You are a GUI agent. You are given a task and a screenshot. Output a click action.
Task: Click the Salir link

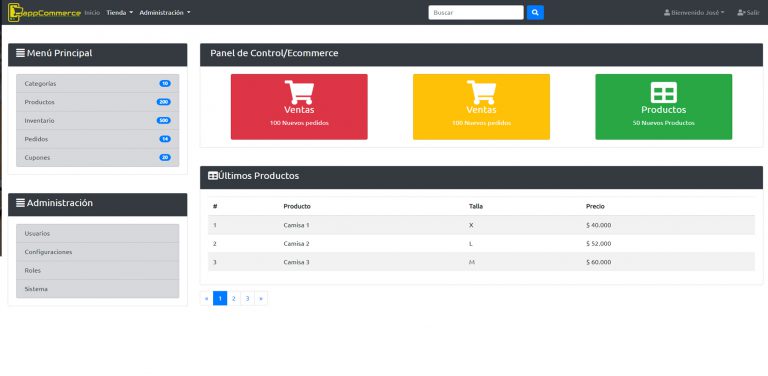coord(748,13)
